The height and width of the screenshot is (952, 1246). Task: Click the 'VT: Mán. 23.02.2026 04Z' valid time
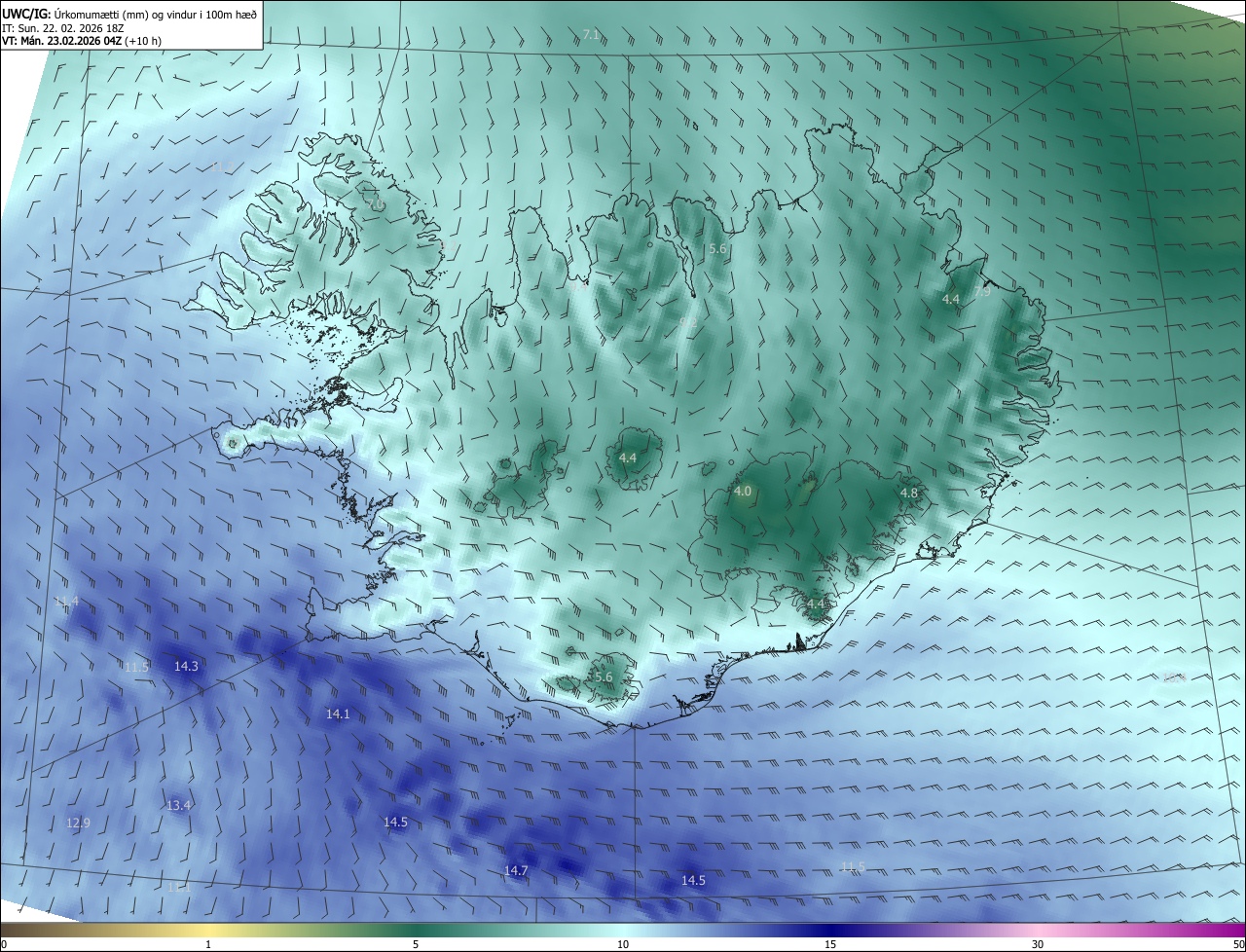(x=83, y=41)
